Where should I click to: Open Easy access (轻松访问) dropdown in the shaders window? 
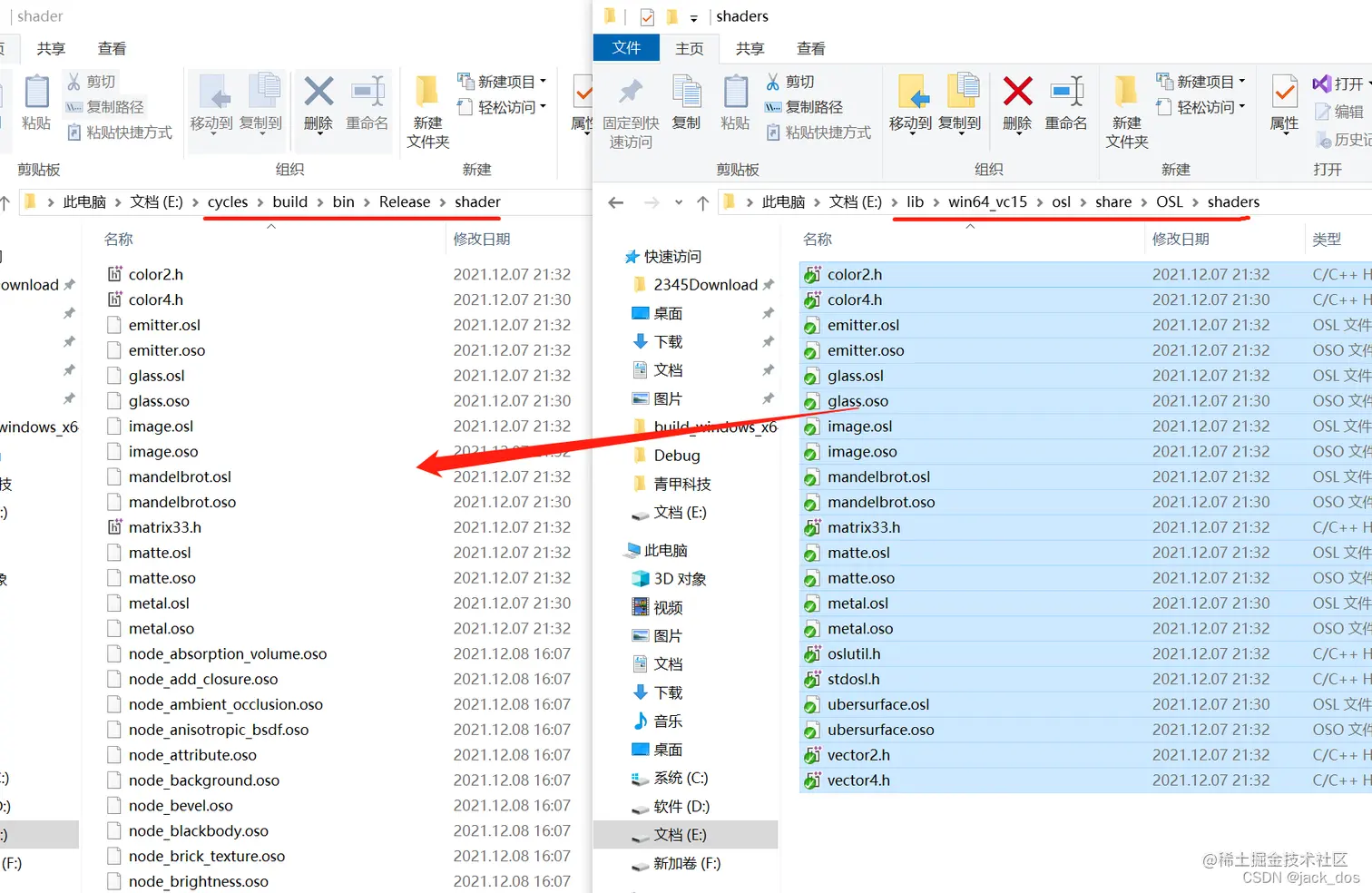[x=1200, y=107]
